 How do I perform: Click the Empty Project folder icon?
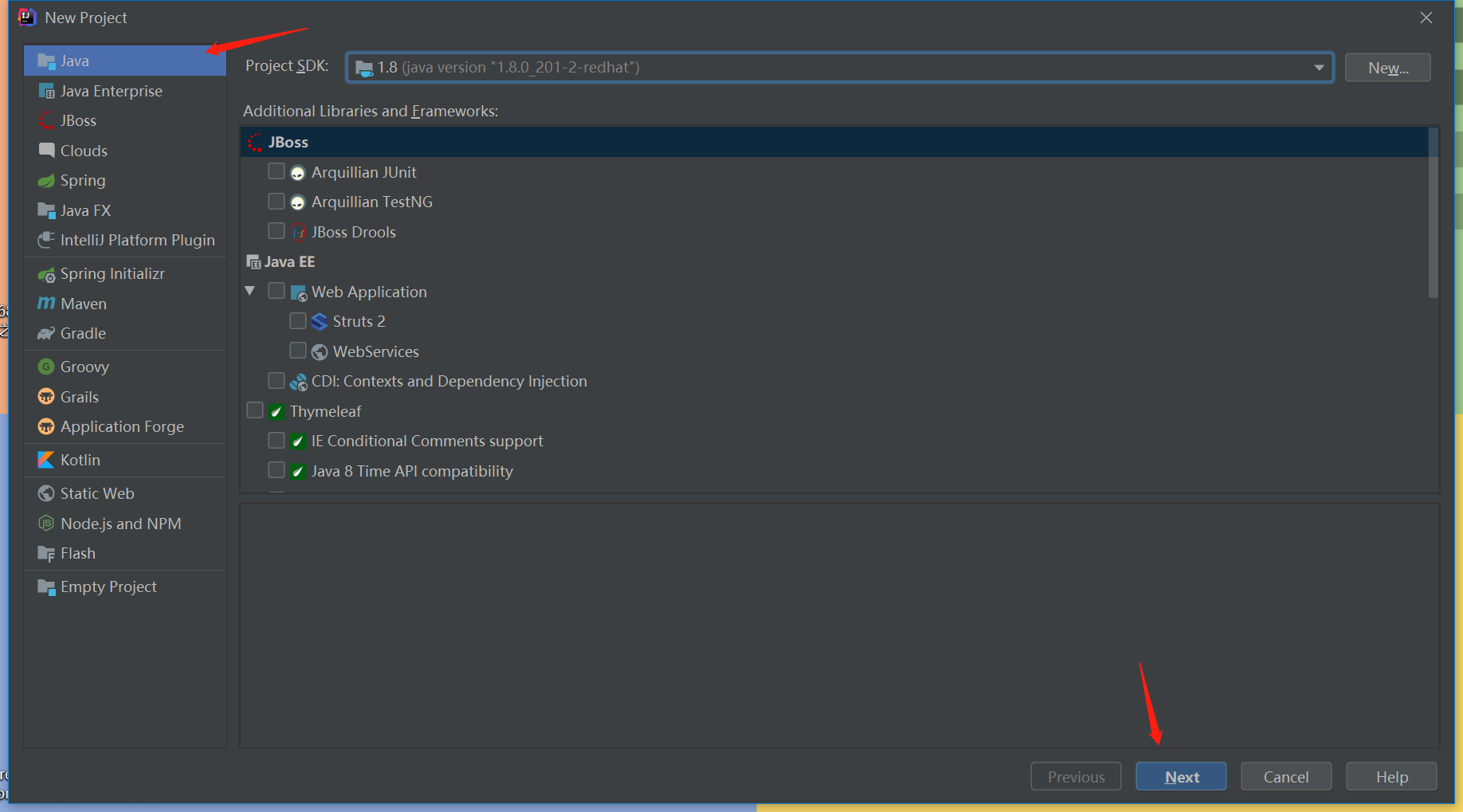coord(46,587)
